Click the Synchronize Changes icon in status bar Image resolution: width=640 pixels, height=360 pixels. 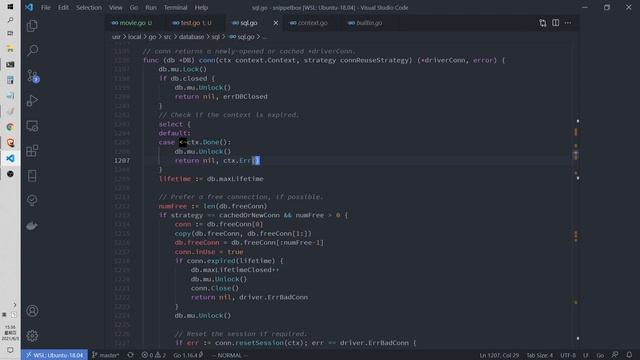tap(130, 355)
